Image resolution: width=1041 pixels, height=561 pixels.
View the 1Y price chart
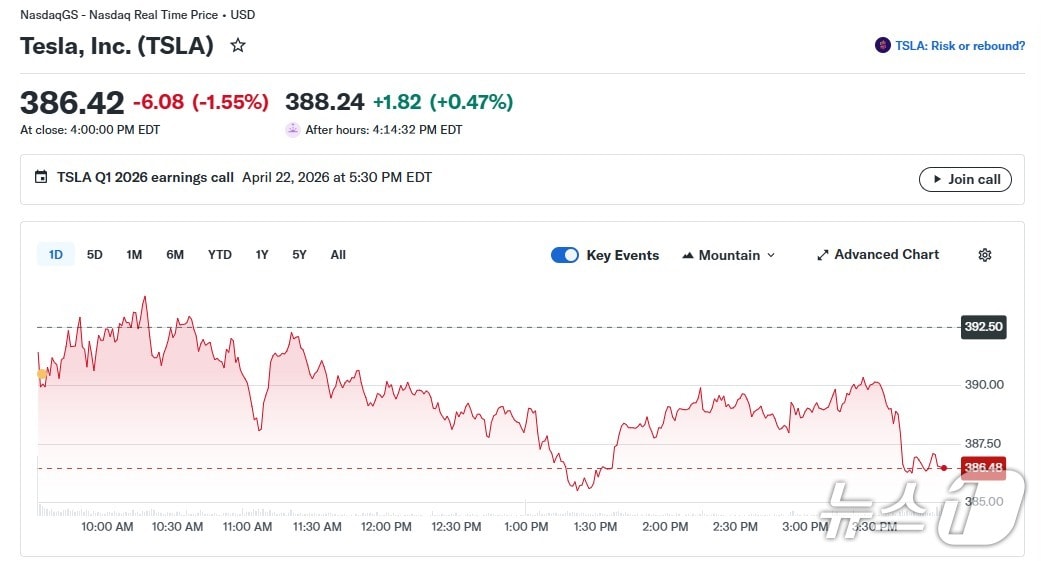coord(262,255)
